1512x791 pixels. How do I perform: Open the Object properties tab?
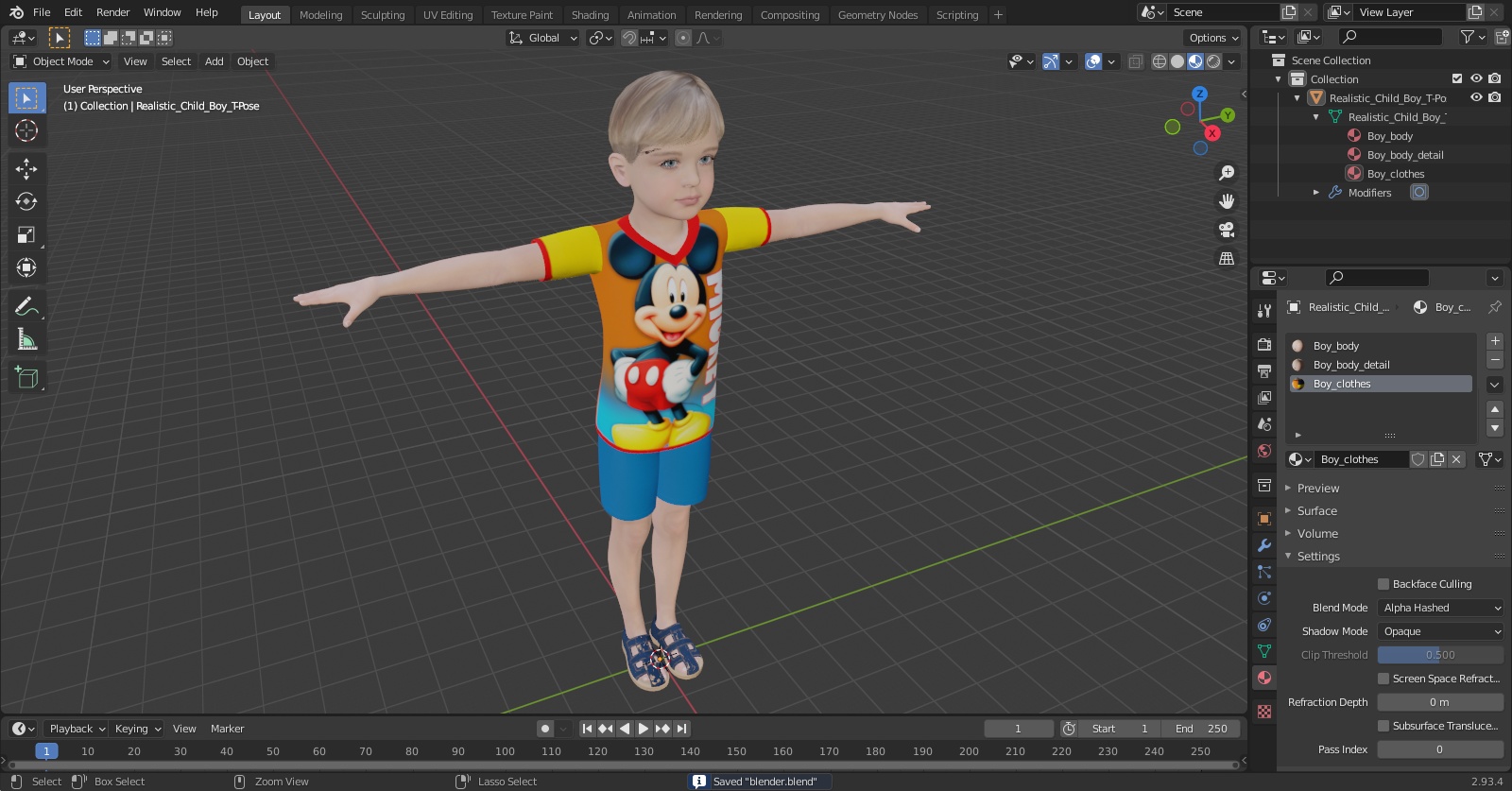point(1264,519)
